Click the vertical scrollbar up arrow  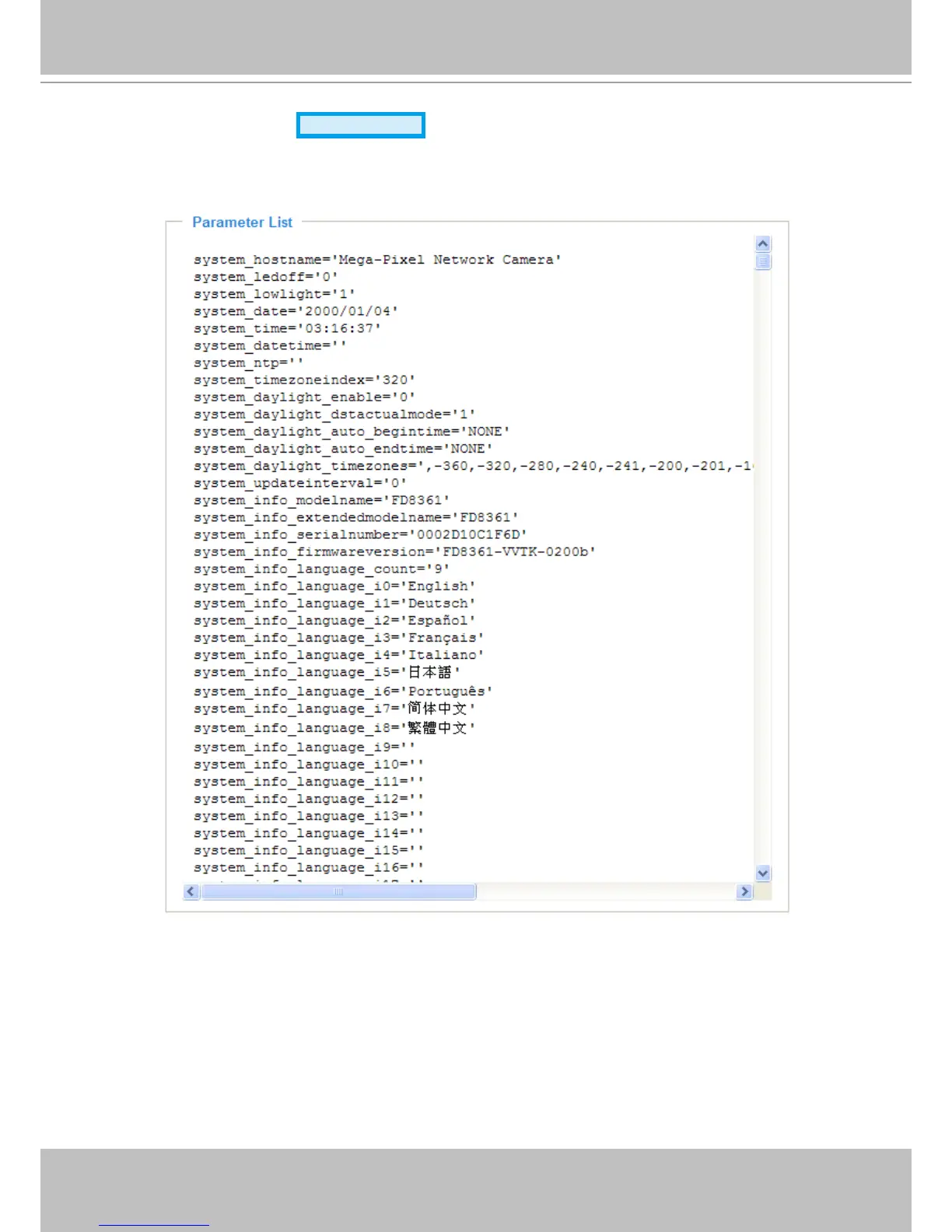point(763,243)
